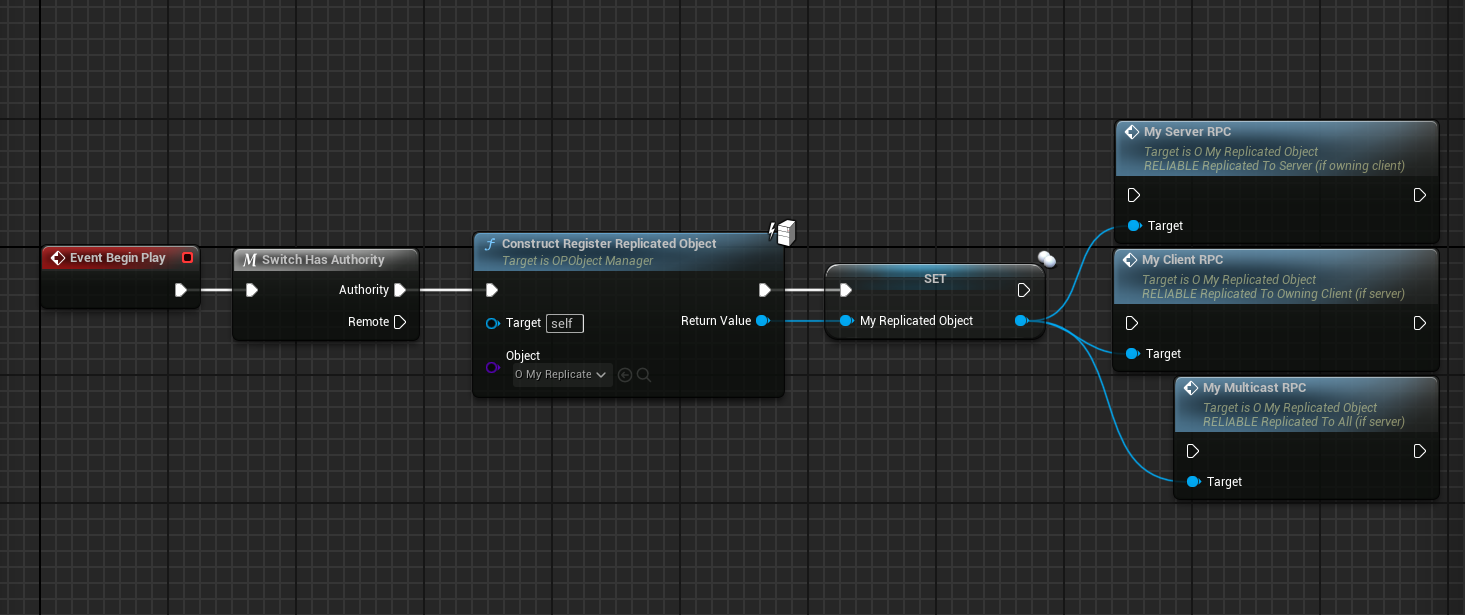
Task: Select the My Server RPC node title
Action: (1187, 132)
